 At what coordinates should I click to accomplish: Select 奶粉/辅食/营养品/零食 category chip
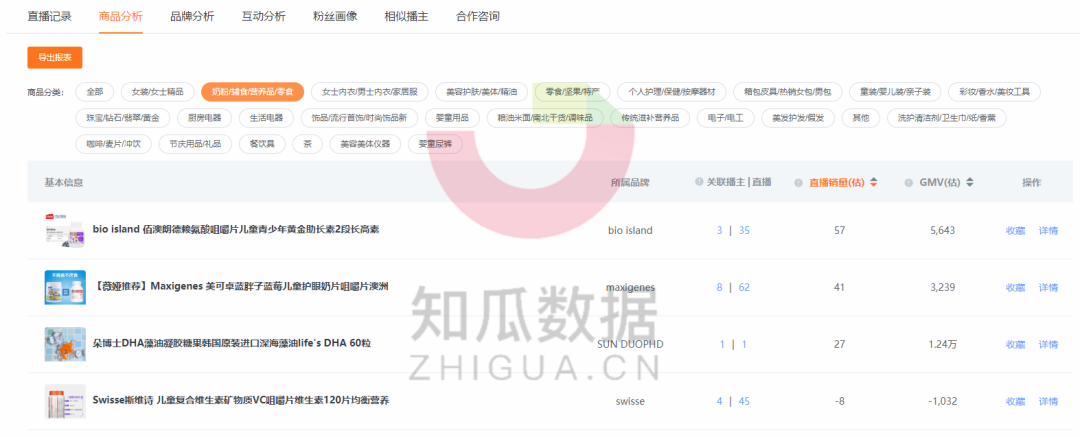pos(252,92)
